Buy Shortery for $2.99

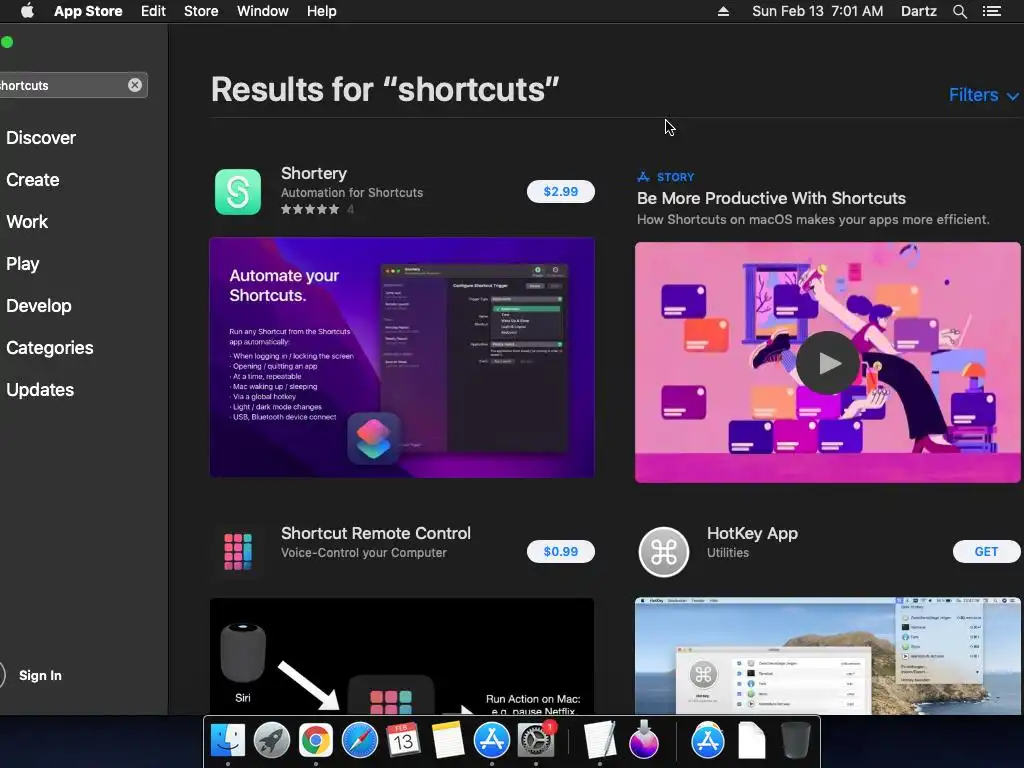point(560,191)
